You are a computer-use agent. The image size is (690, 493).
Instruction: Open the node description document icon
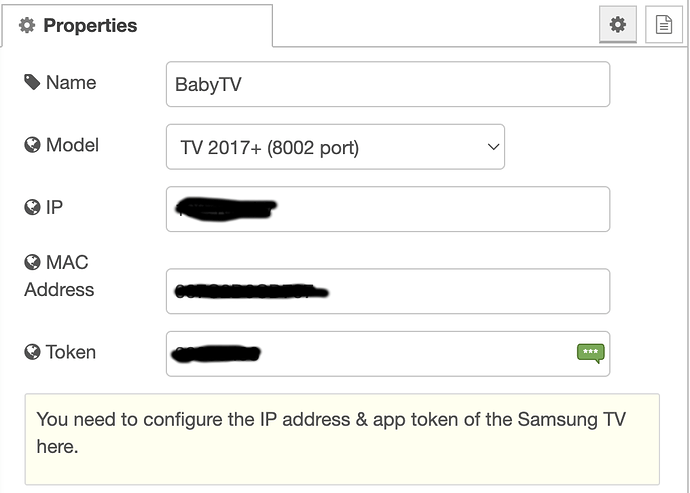662,26
